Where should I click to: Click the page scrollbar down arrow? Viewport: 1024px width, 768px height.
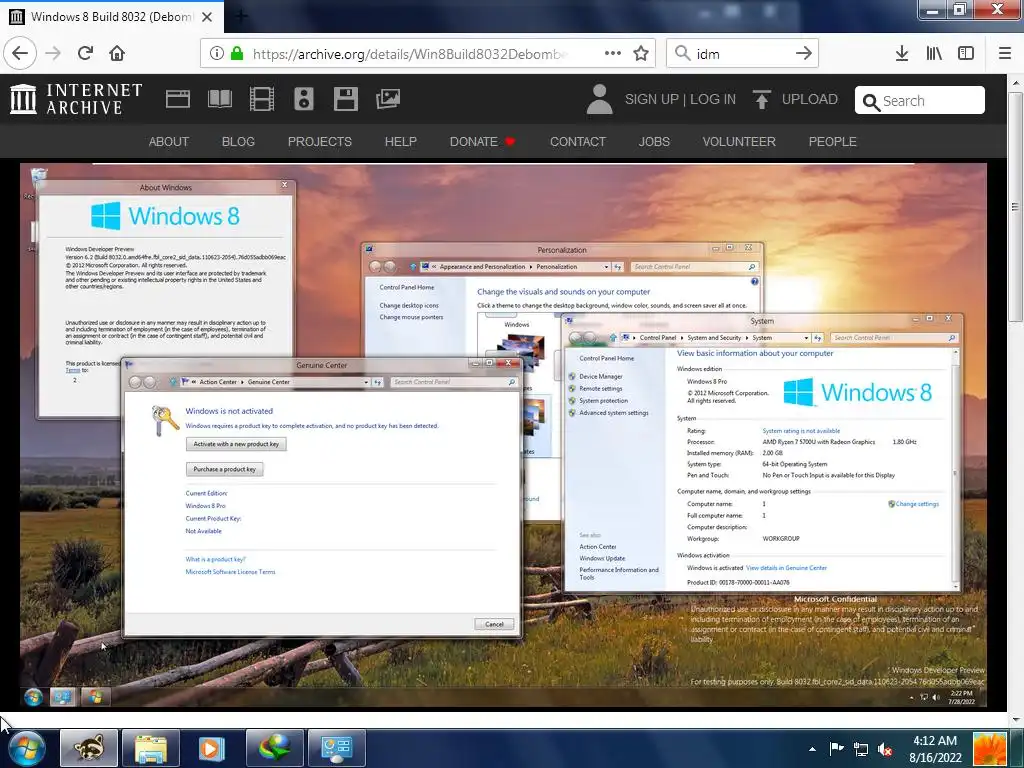1016,720
